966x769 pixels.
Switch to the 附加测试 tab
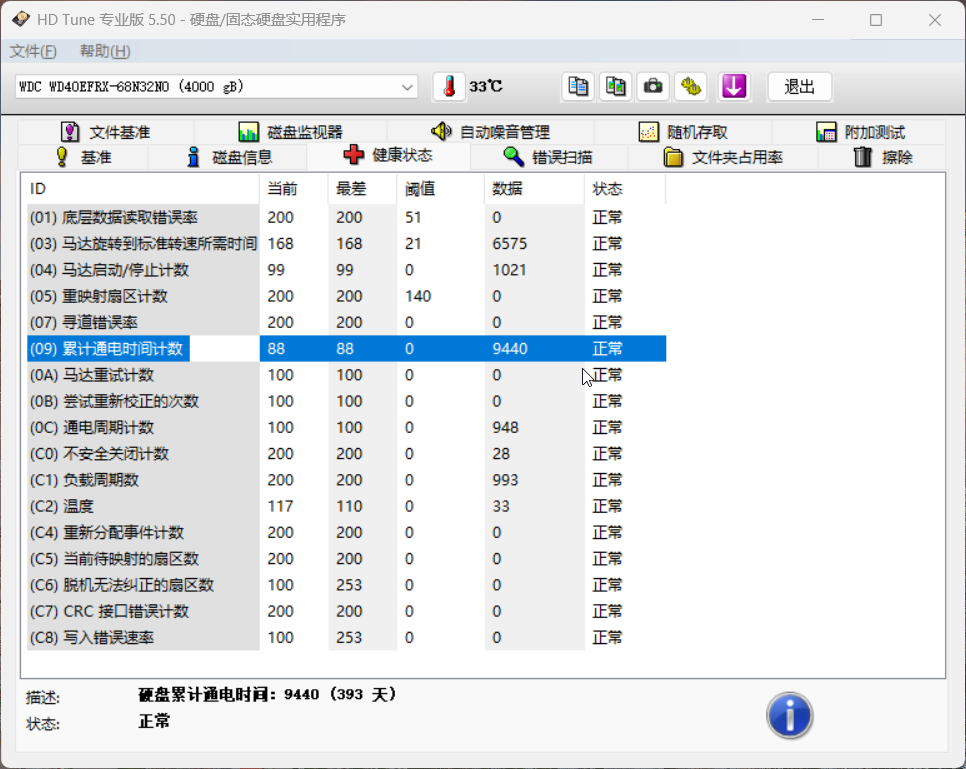tap(860, 132)
